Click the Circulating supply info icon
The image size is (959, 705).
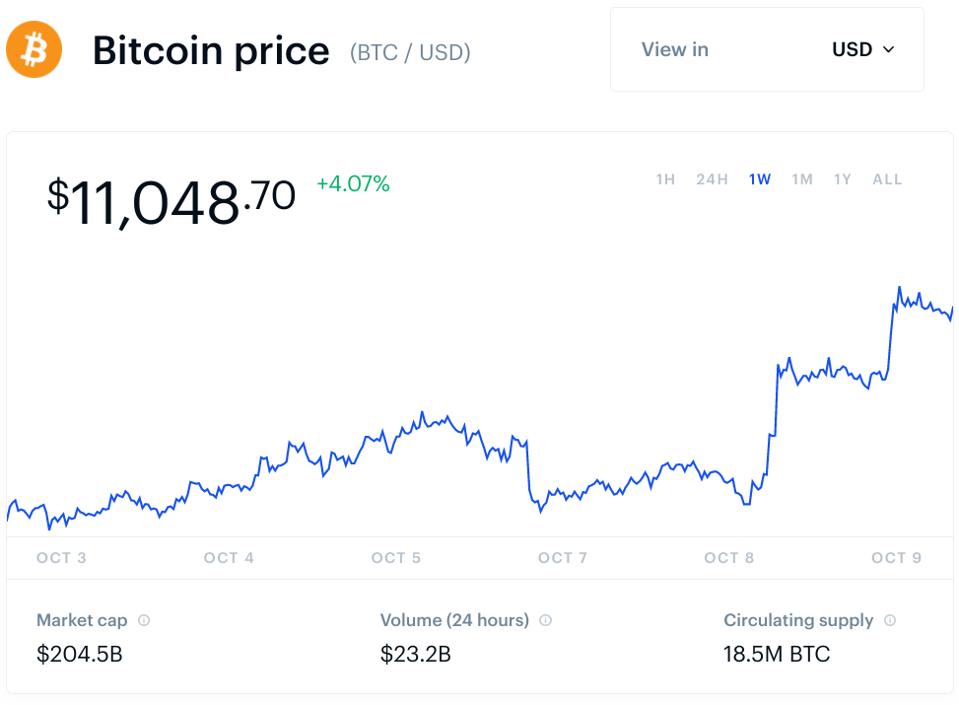coord(890,620)
